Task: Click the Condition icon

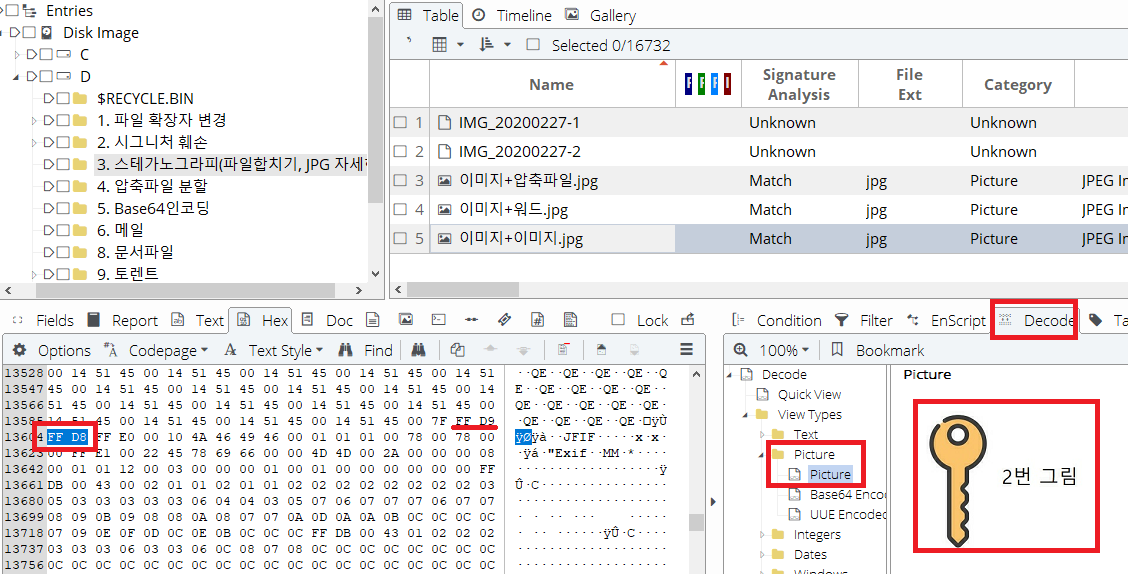Action: click(739, 320)
